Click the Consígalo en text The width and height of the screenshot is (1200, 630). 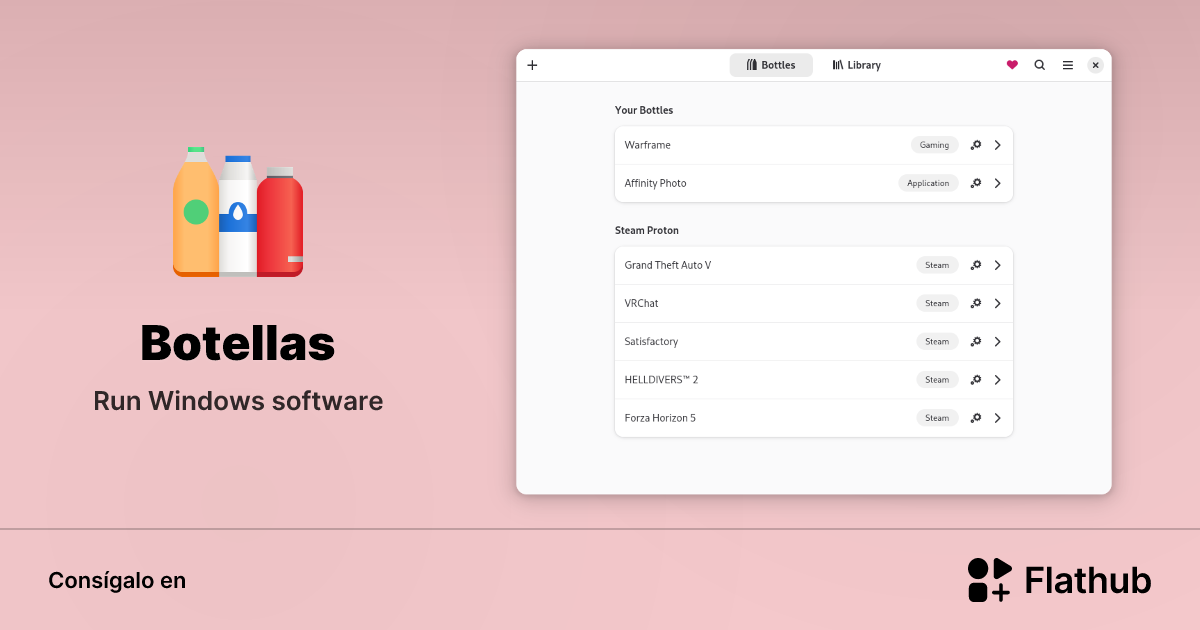click(117, 580)
